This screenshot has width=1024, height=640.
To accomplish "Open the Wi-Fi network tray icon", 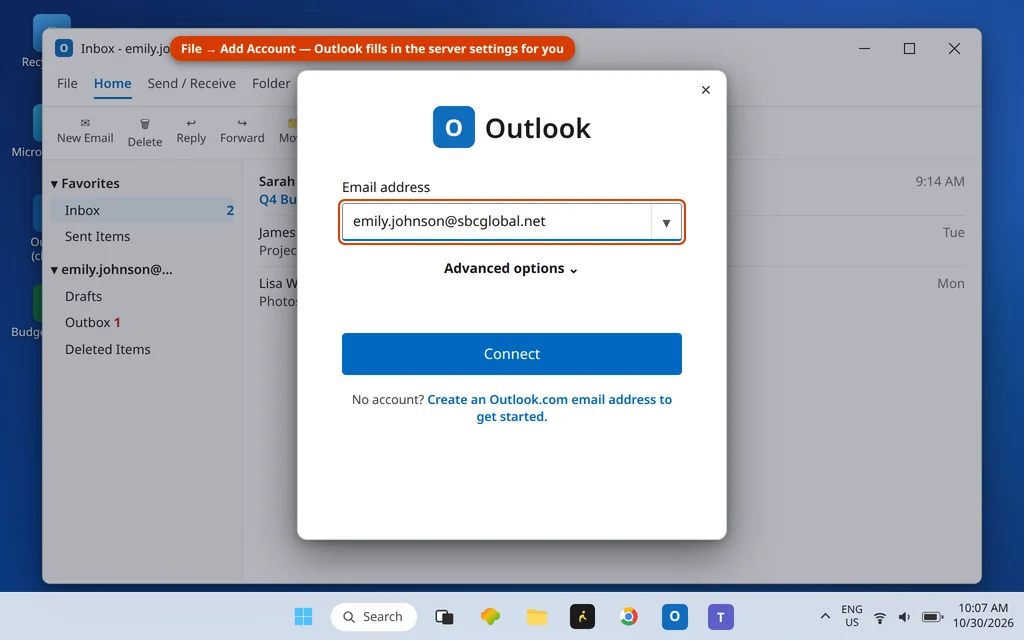I will (880, 616).
